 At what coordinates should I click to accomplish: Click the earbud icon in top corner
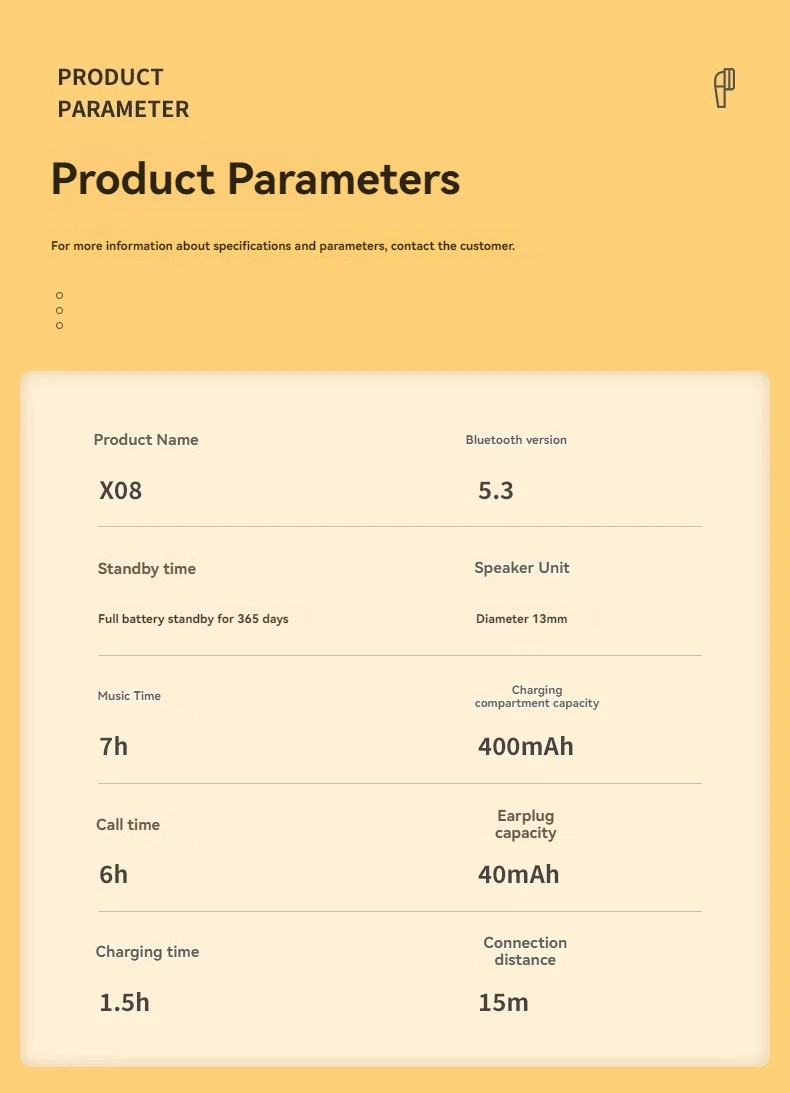click(724, 88)
